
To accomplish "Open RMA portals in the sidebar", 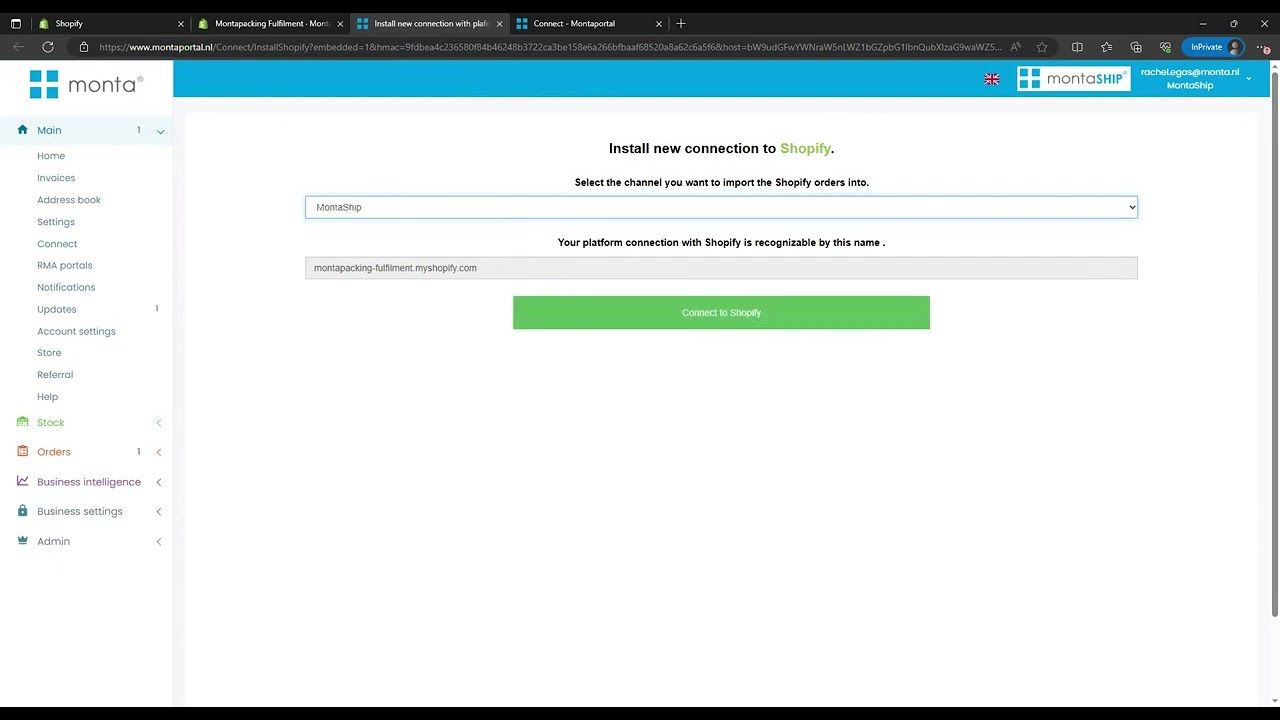I will tap(64, 265).
